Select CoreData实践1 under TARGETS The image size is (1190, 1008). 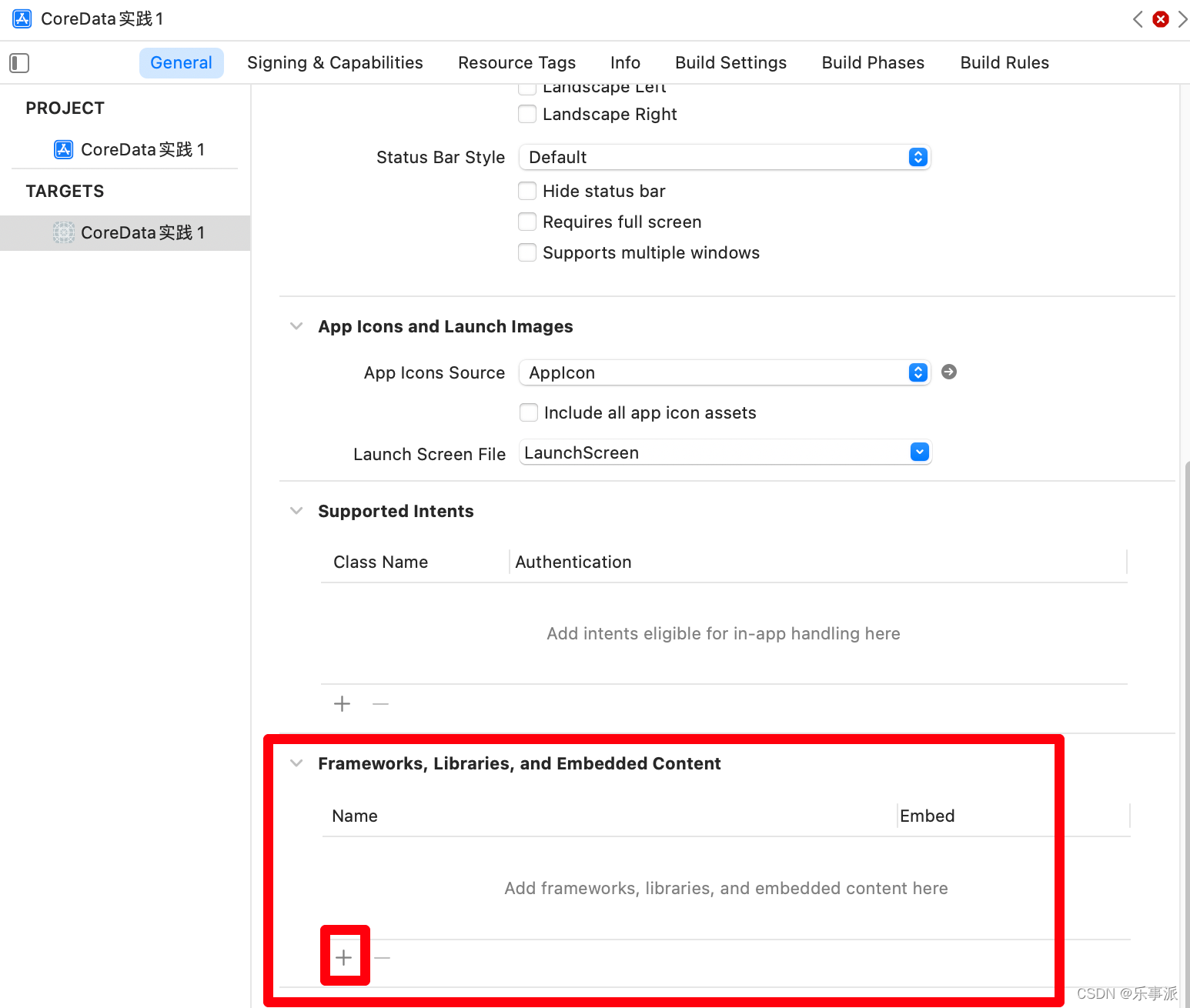pyautogui.click(x=125, y=232)
